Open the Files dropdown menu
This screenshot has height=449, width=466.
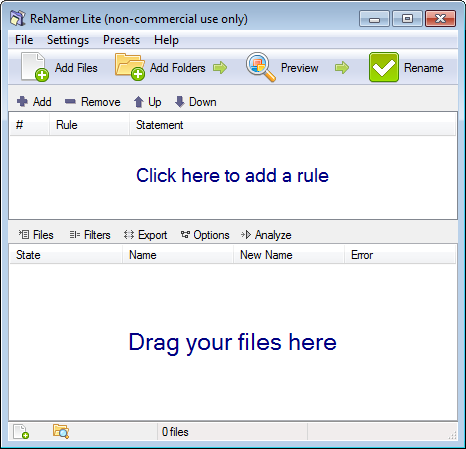tap(36, 235)
